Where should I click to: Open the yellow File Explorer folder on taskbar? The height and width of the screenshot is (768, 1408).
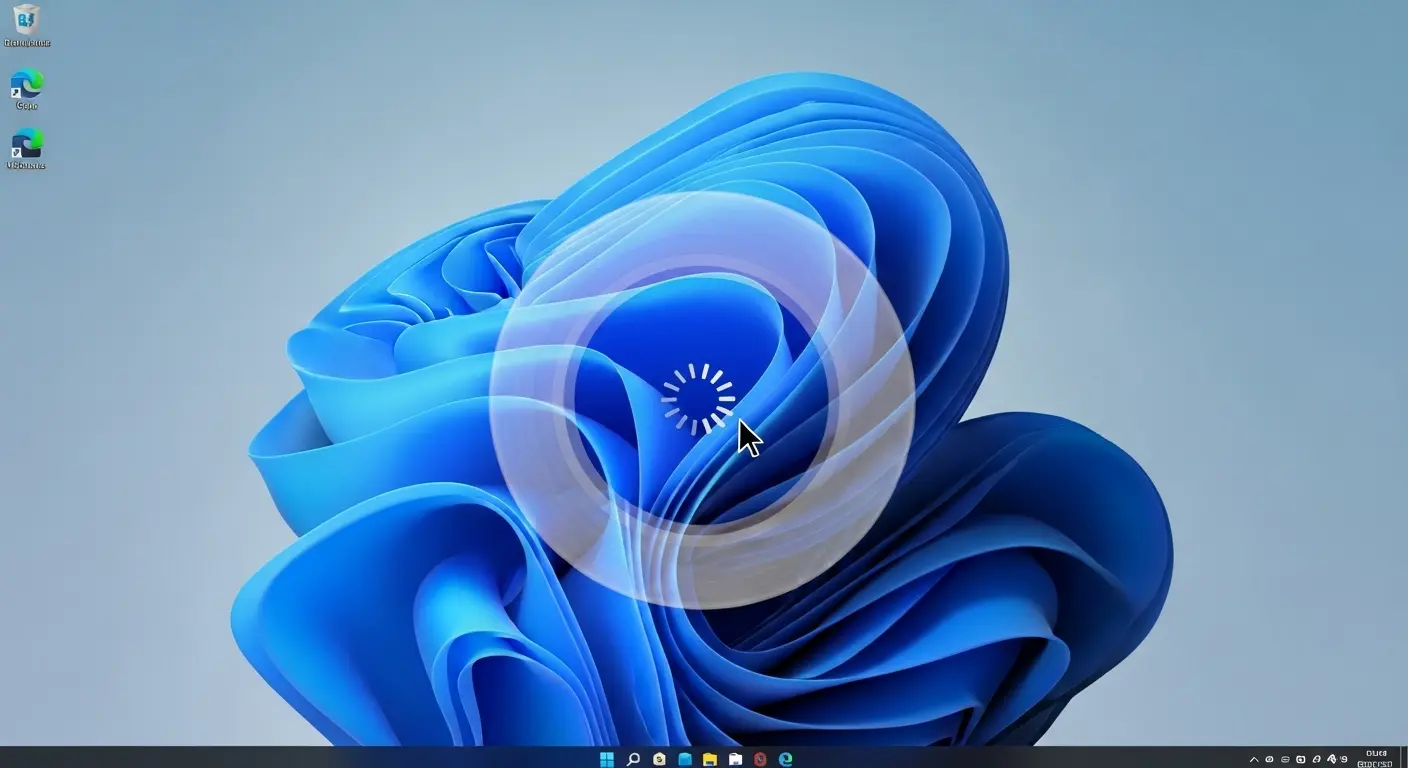point(710,760)
